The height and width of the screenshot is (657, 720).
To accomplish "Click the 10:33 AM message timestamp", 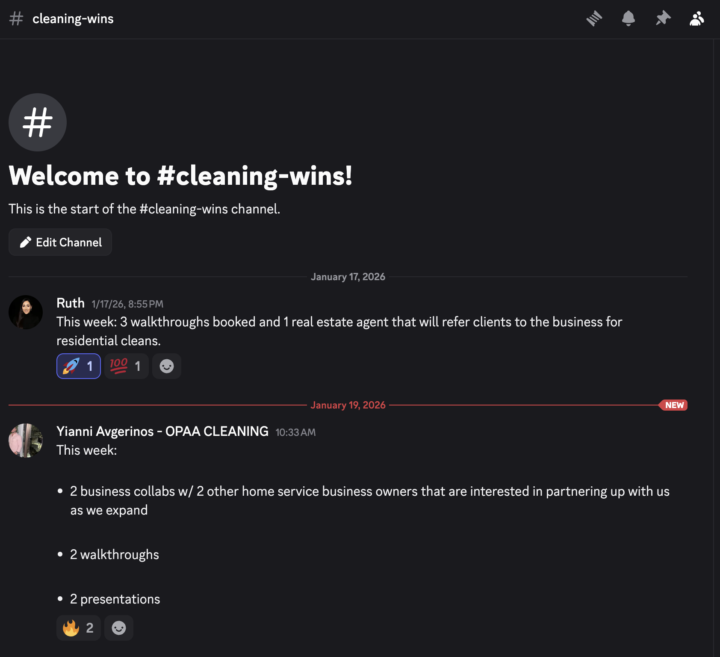I will 295,432.
